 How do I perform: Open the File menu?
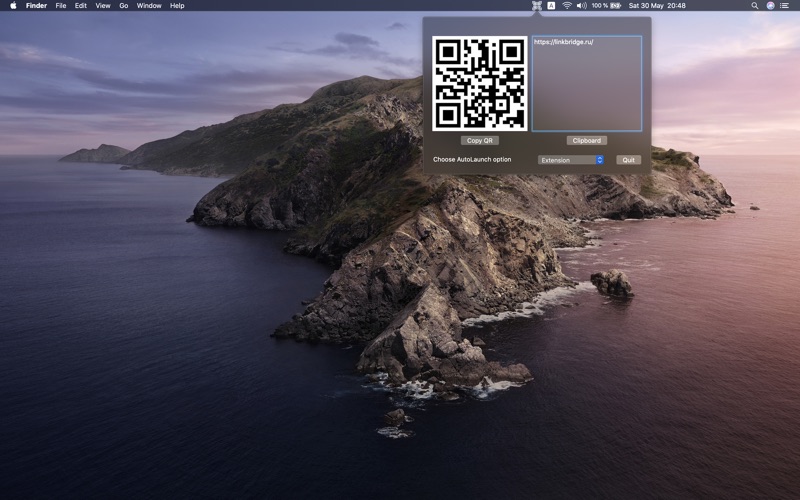coord(61,6)
